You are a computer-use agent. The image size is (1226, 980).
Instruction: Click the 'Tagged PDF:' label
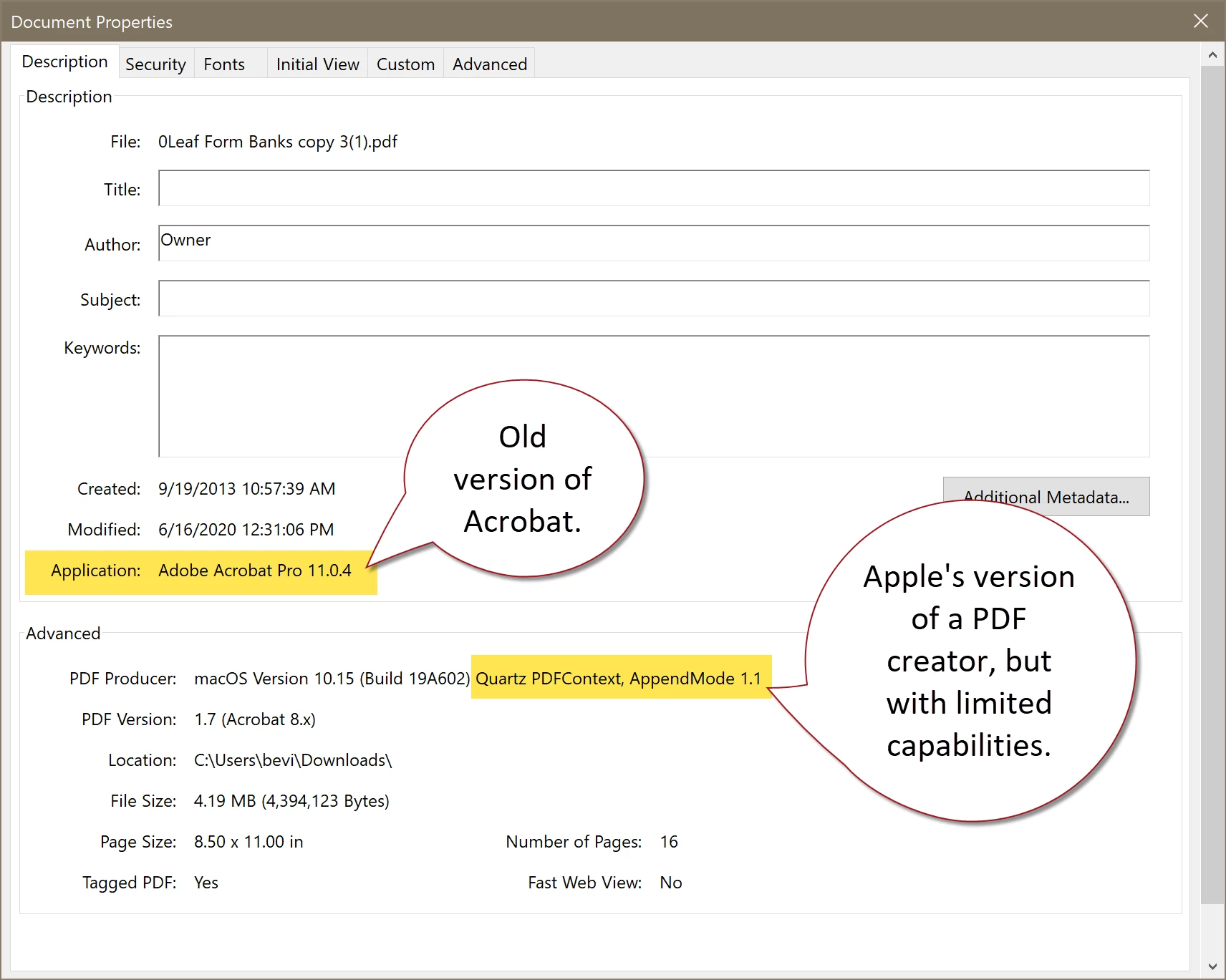tap(130, 883)
